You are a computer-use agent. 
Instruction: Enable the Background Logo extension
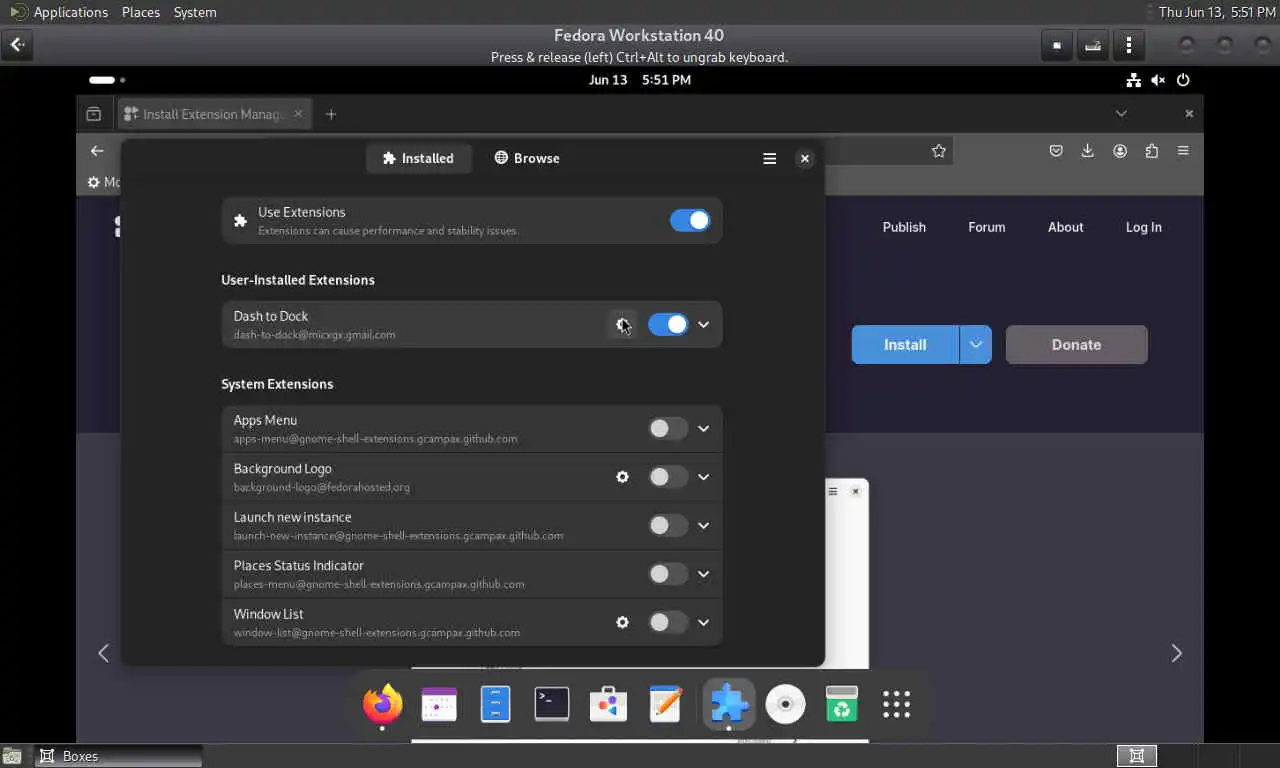click(x=668, y=477)
